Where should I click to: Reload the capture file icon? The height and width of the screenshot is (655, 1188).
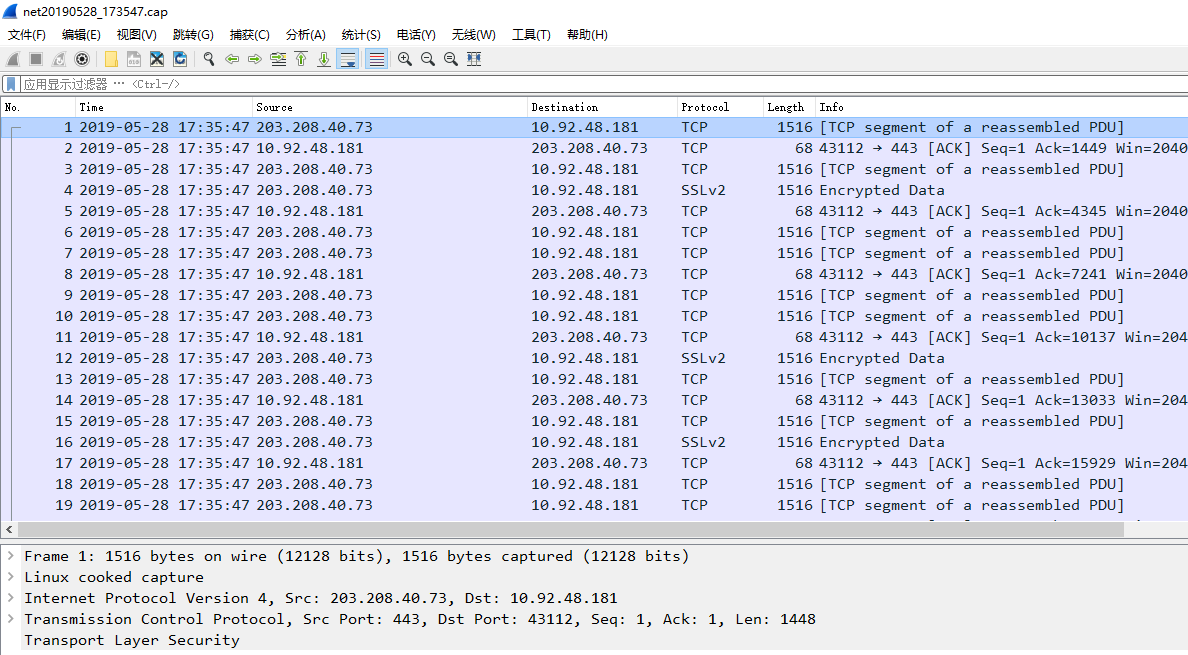(180, 59)
